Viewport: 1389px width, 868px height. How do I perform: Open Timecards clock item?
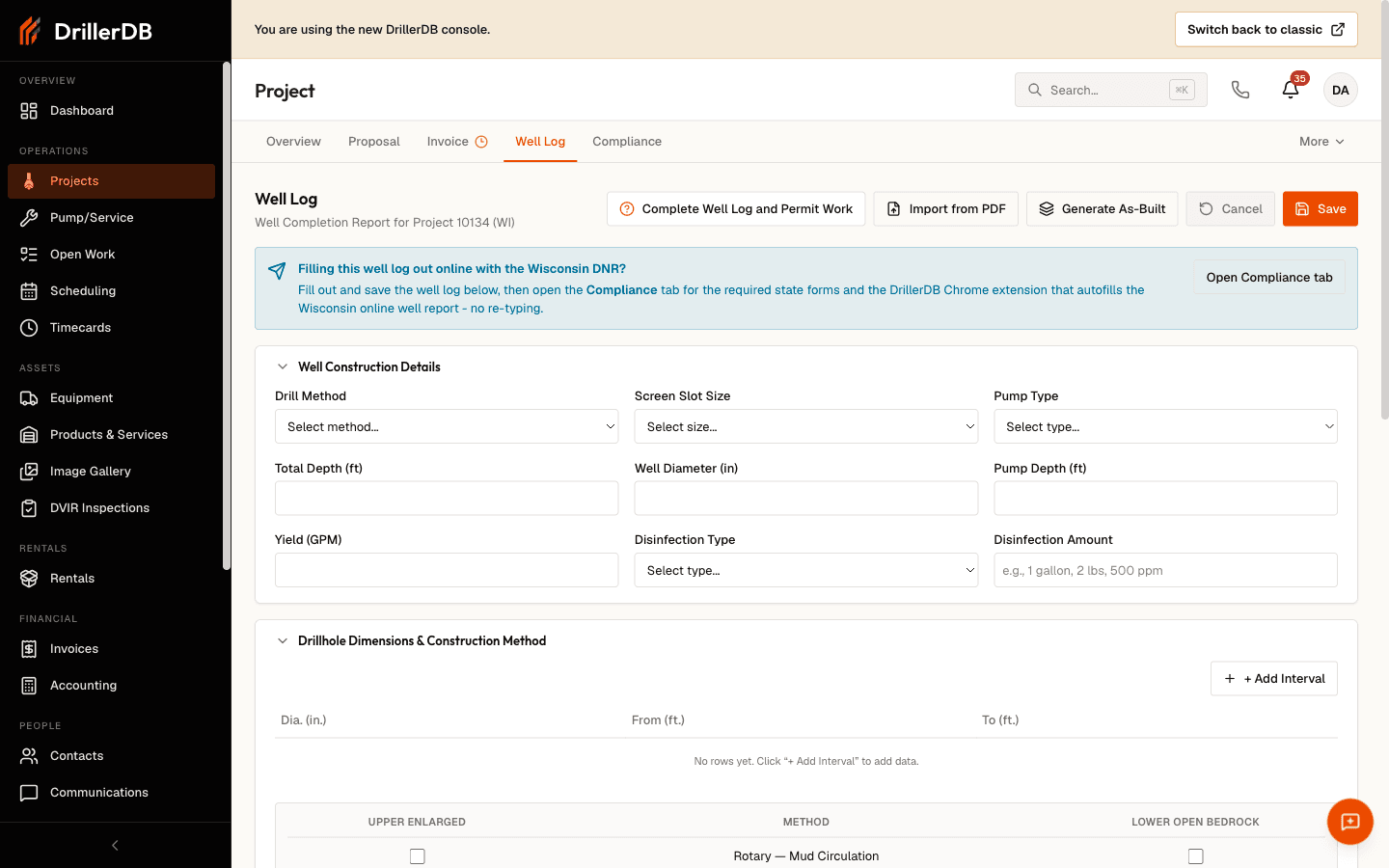click(x=111, y=328)
